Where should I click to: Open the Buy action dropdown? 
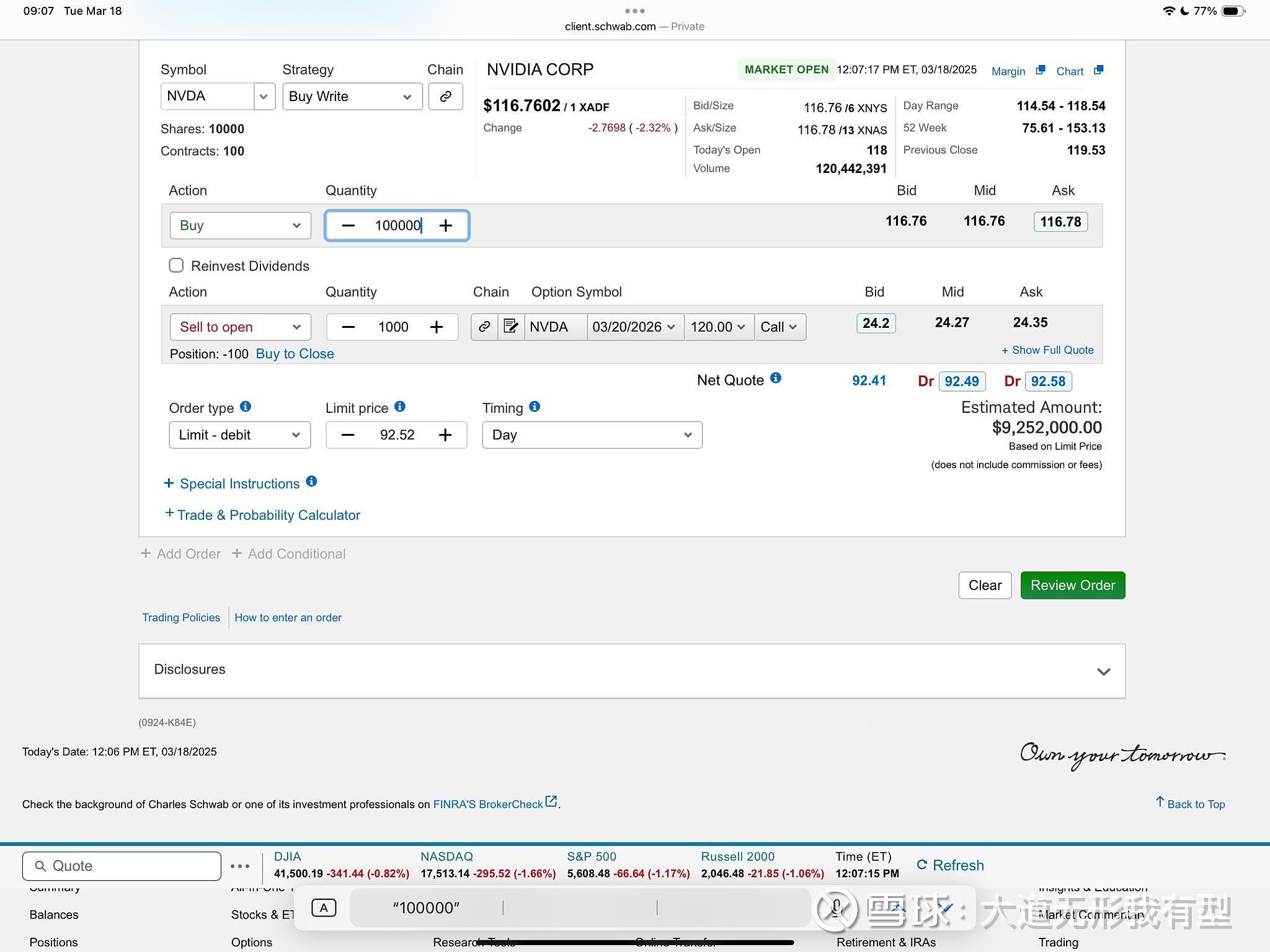click(240, 226)
